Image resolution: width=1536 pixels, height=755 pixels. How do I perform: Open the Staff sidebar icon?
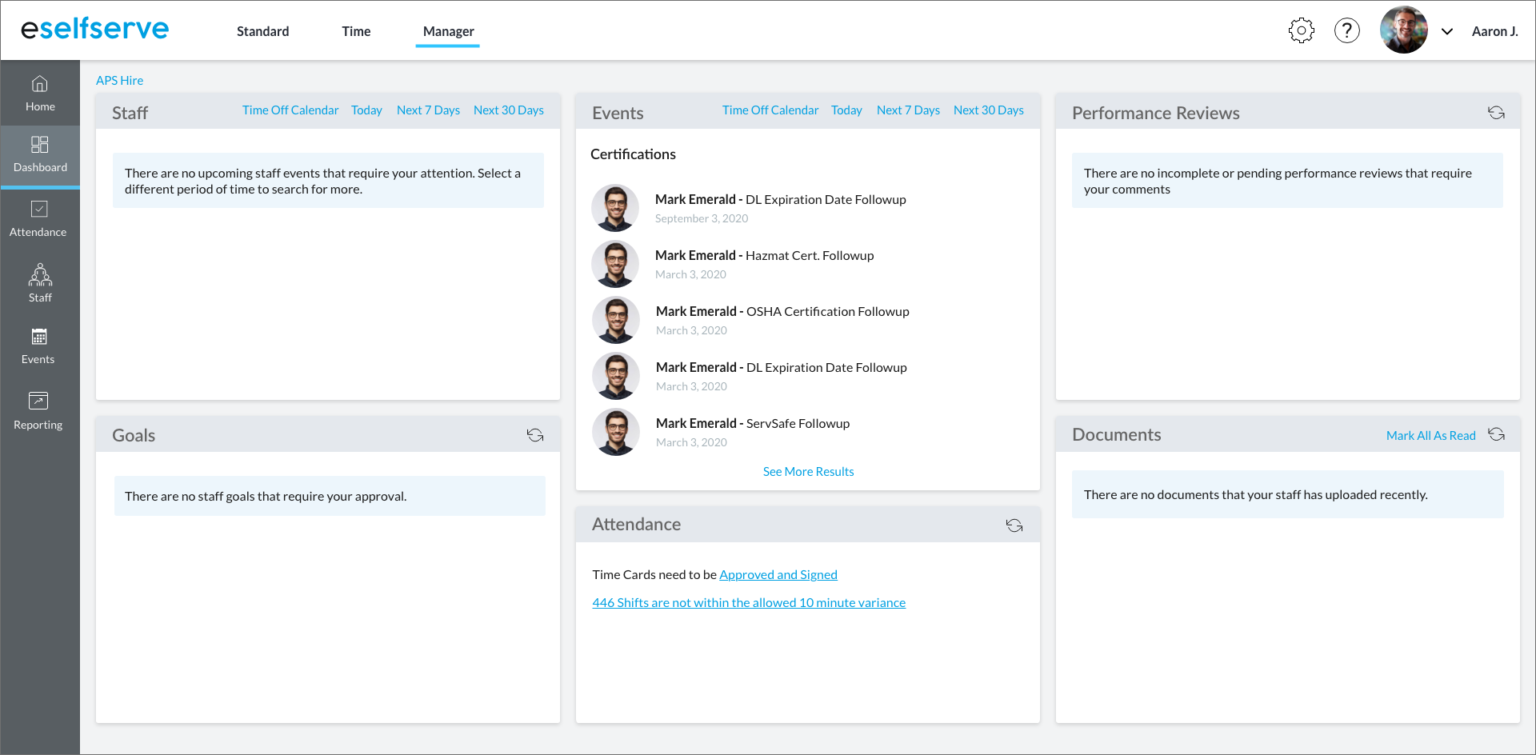tap(40, 282)
